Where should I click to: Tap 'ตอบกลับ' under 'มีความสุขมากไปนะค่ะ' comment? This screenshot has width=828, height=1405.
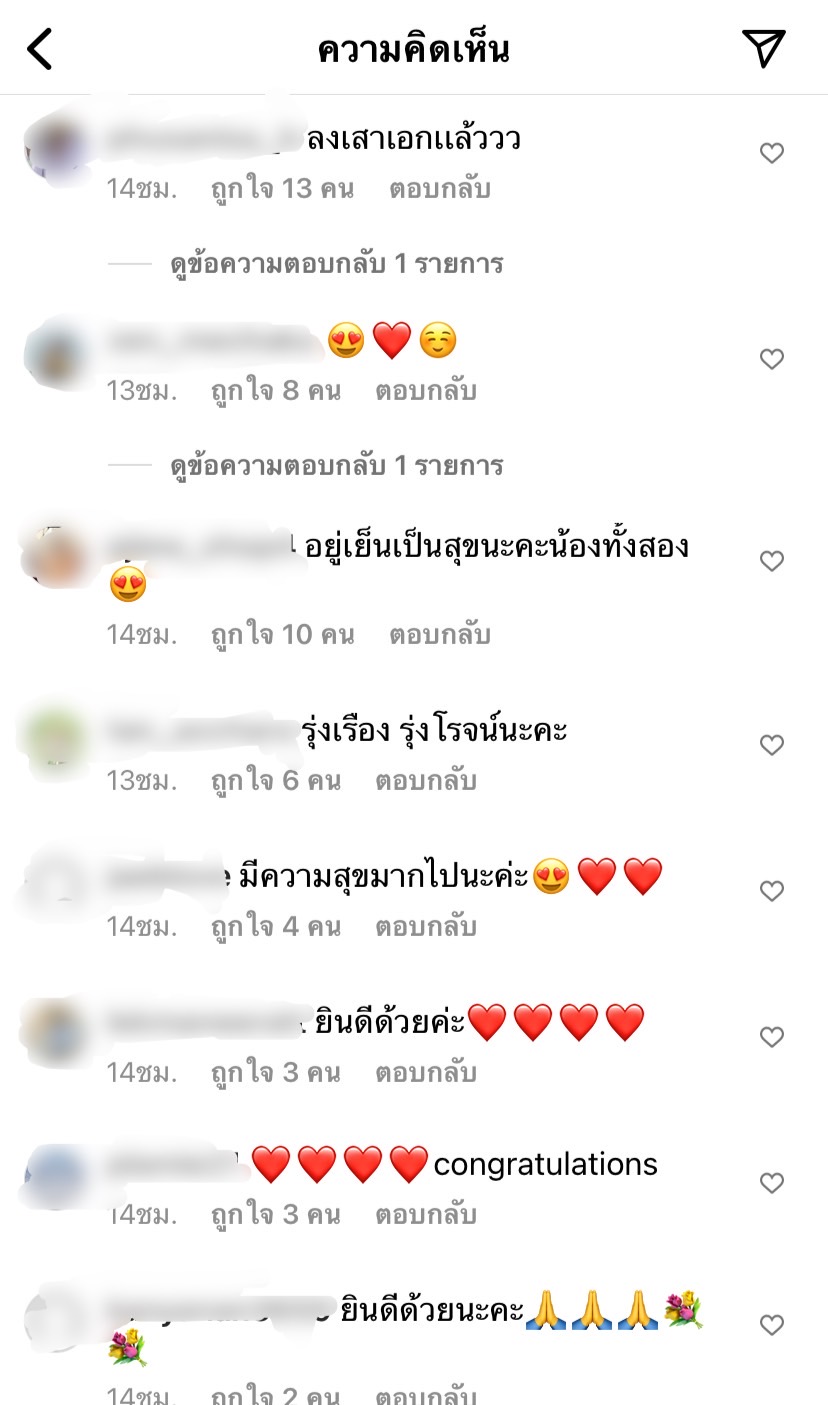426,927
